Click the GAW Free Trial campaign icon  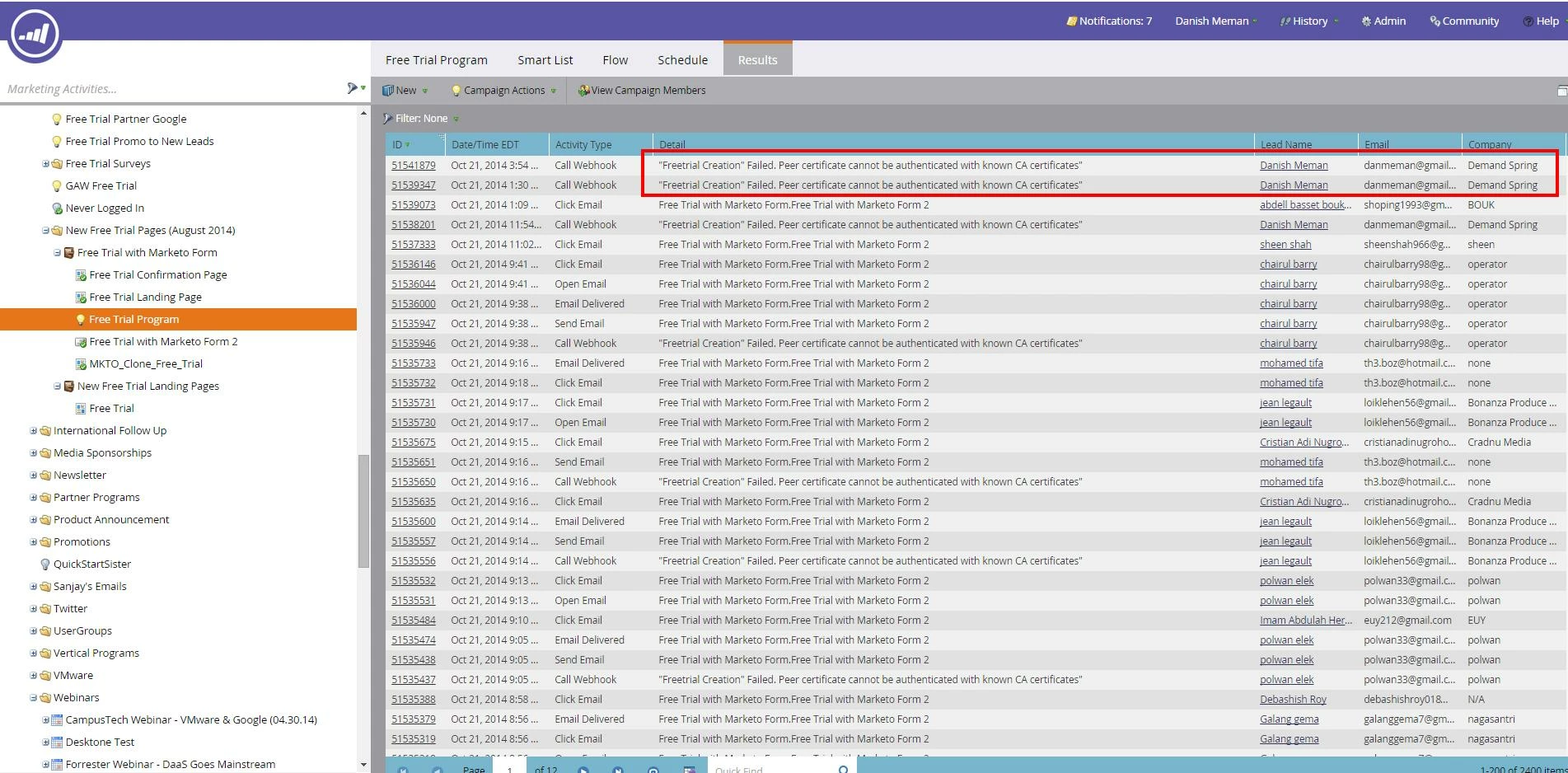pyautogui.click(x=57, y=186)
